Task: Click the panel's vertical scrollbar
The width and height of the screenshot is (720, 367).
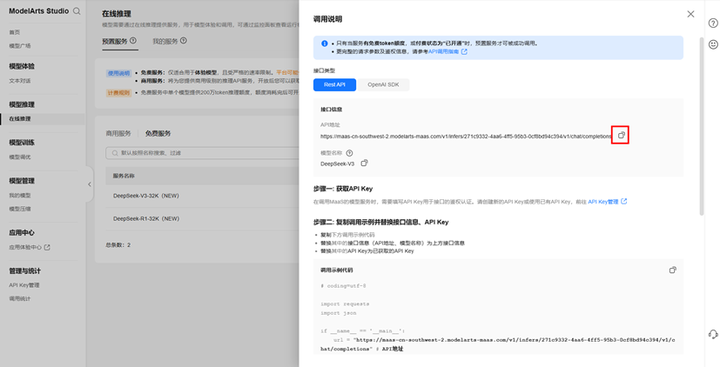Action: 701,126
